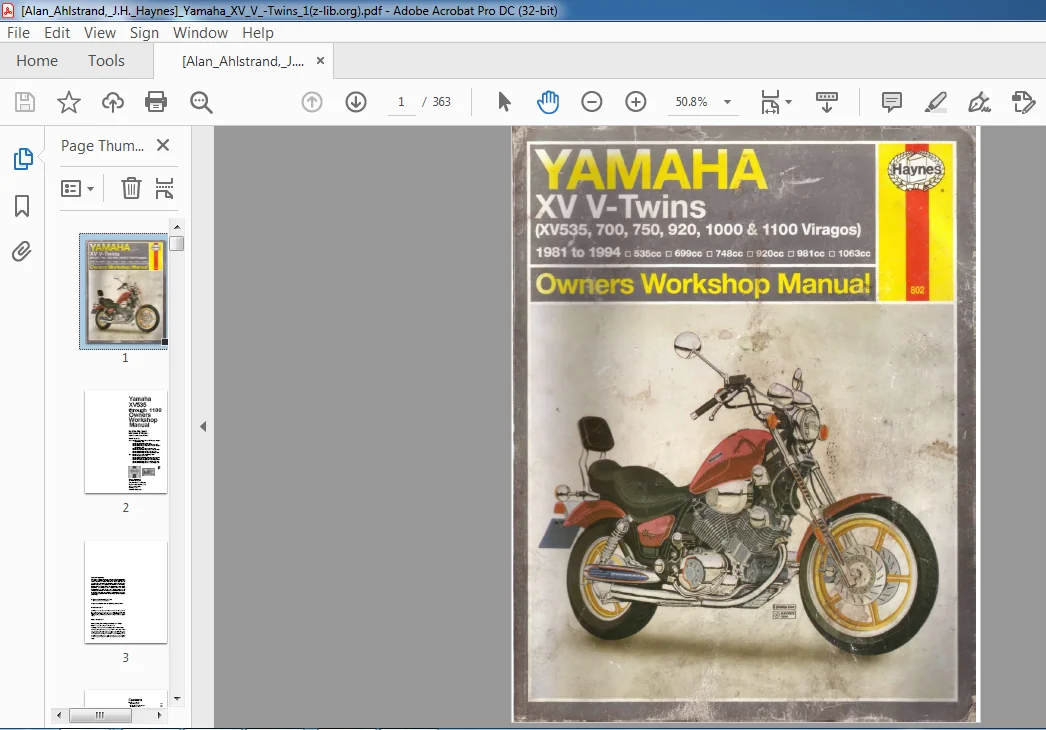Close the Page Thumbnails panel

click(163, 145)
